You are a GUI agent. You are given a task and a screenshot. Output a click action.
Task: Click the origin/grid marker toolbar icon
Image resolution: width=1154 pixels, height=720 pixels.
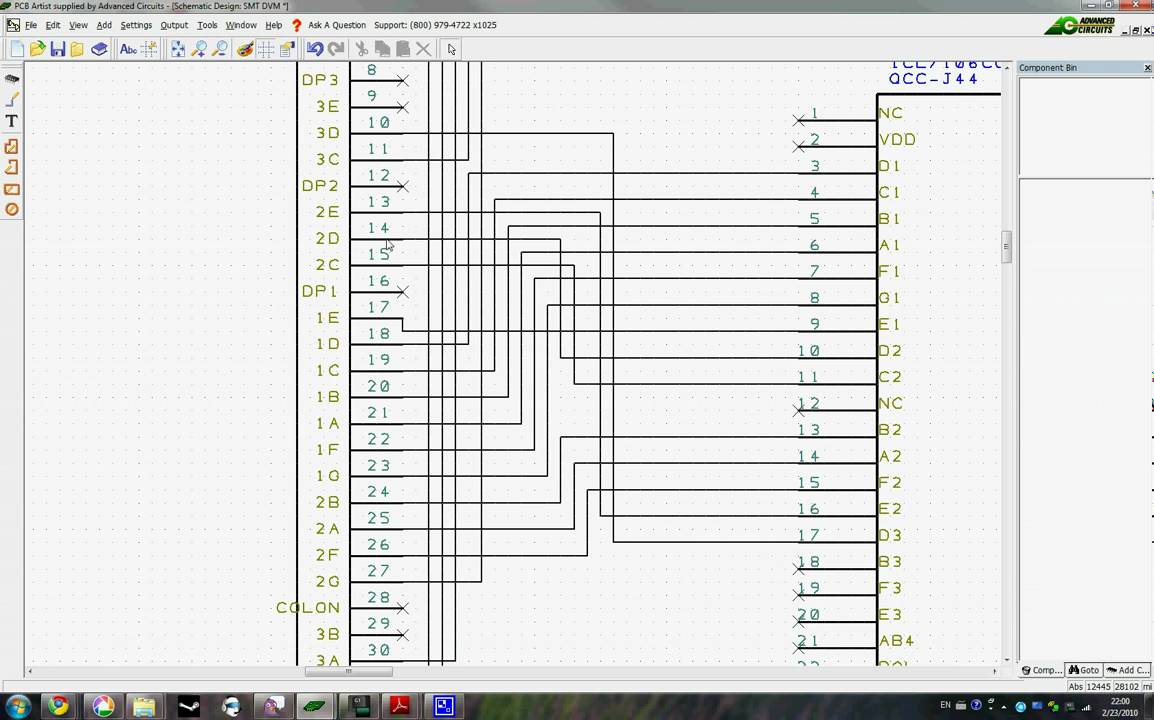pos(149,49)
